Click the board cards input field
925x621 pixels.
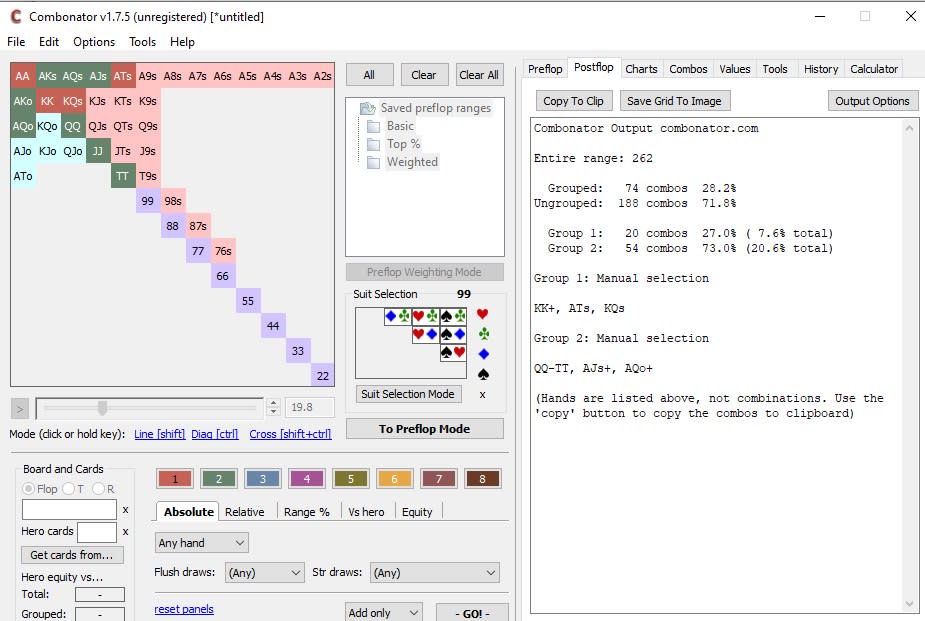[x=70, y=510]
